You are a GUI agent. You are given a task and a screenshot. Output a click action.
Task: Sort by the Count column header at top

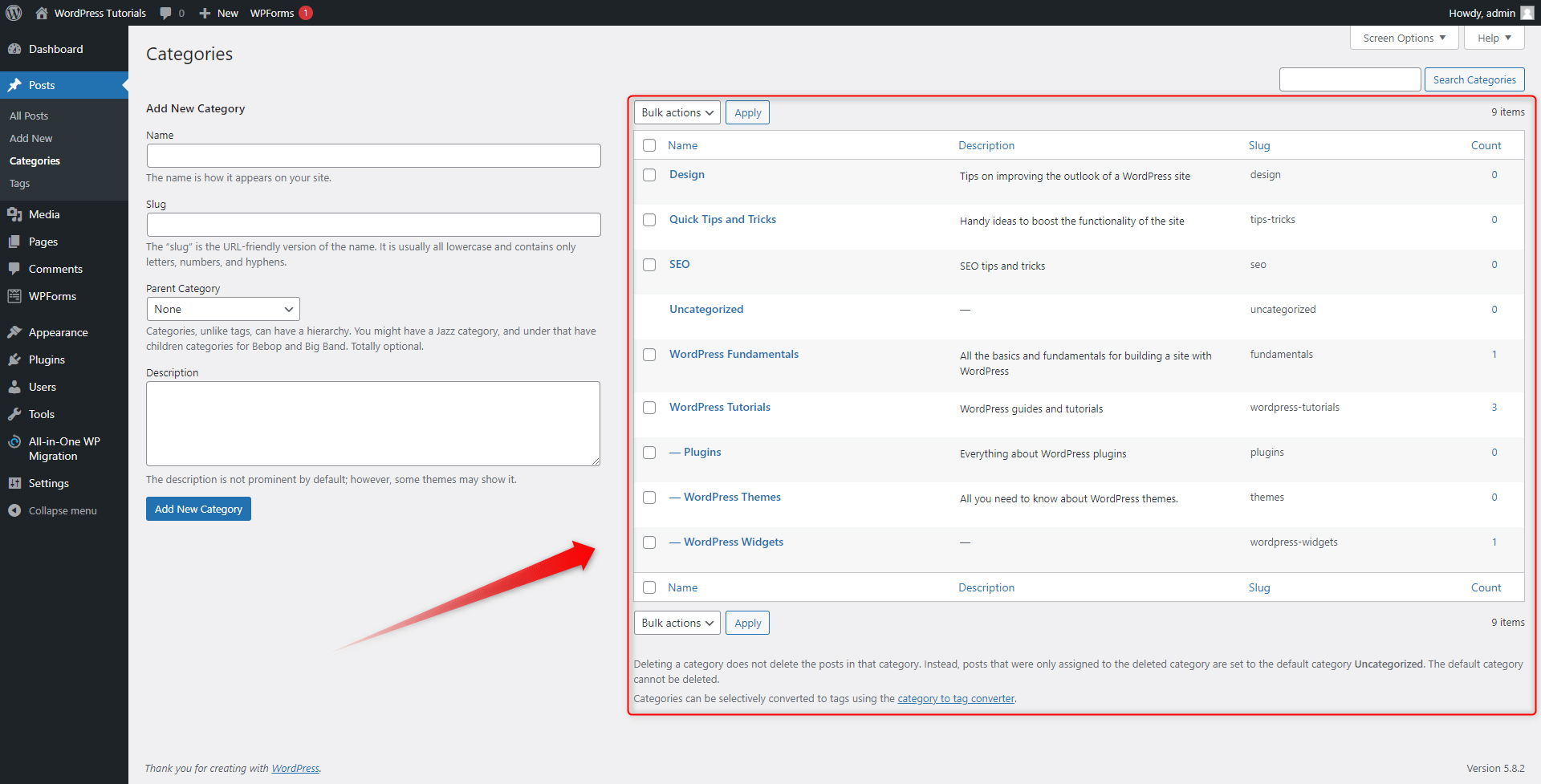coord(1486,145)
